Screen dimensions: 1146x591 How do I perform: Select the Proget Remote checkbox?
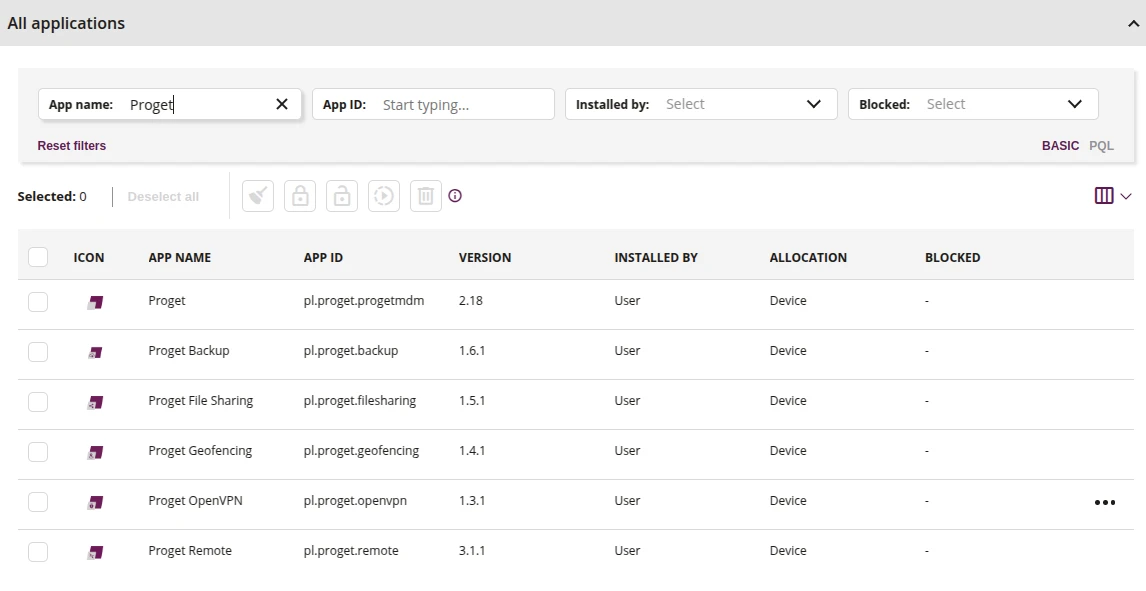(x=38, y=552)
